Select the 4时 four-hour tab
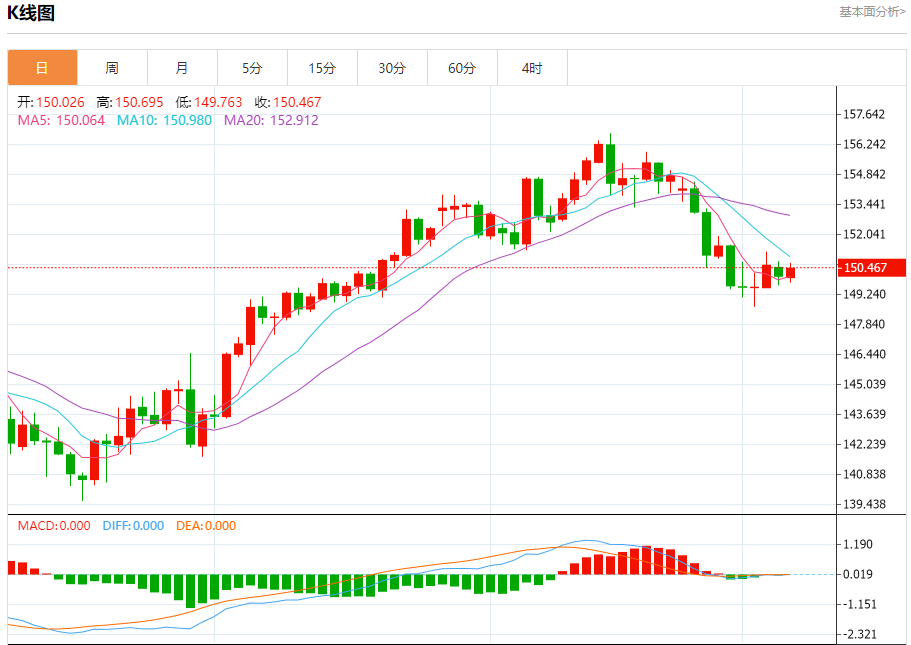Viewport: 911px width, 645px height. click(532, 68)
